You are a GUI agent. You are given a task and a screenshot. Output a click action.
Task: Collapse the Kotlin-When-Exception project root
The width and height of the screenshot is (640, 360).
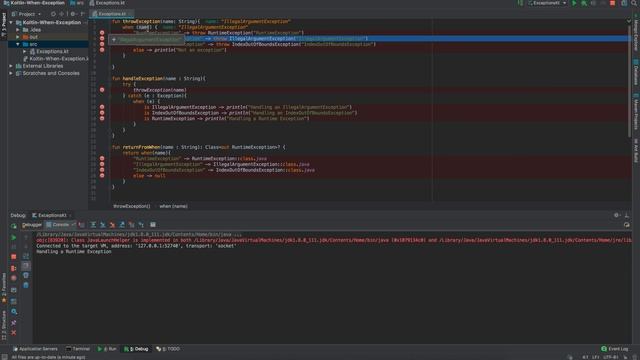pyautogui.click(x=11, y=22)
